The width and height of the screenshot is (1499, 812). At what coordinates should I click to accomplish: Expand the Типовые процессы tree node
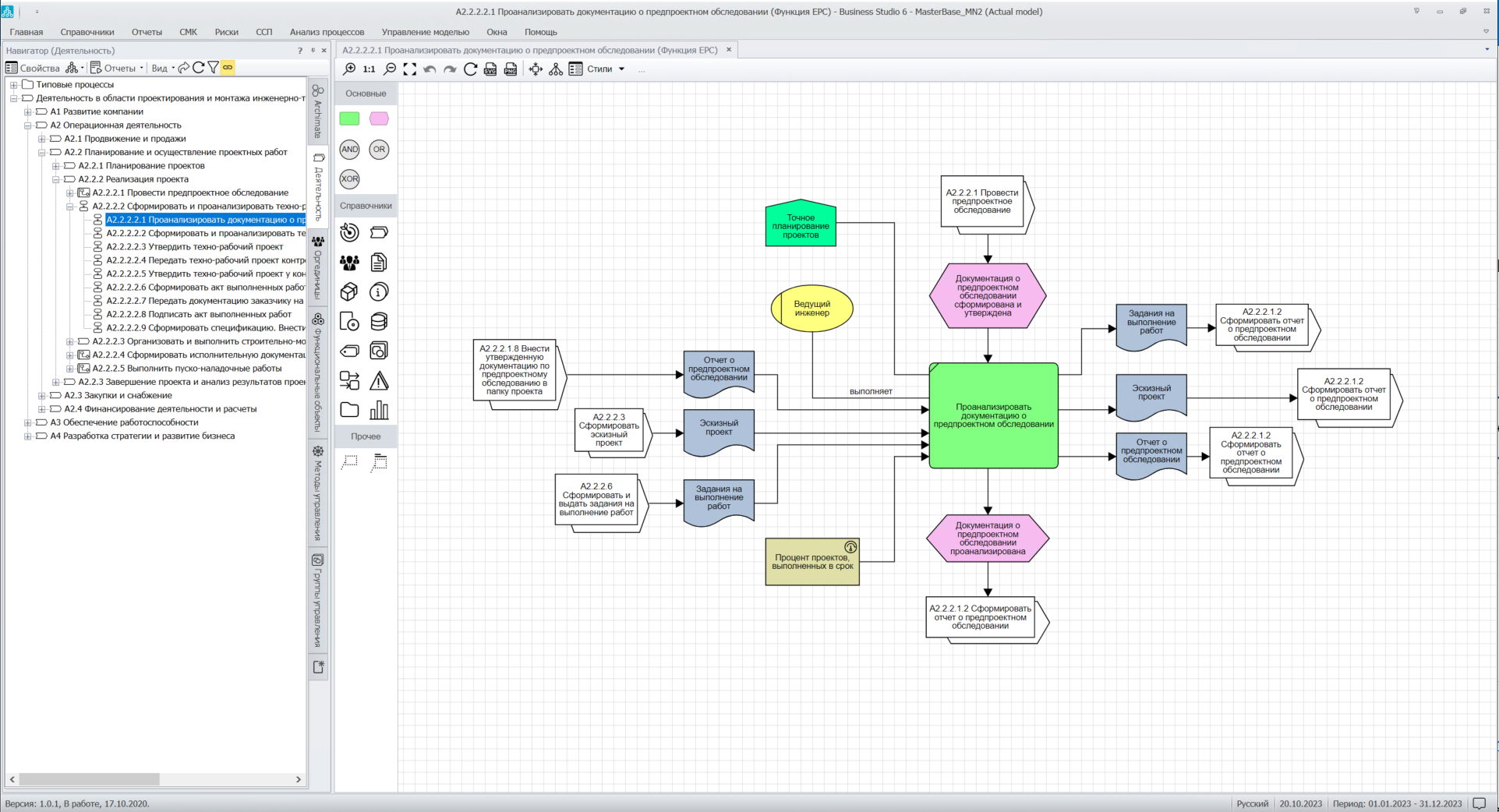(x=14, y=85)
